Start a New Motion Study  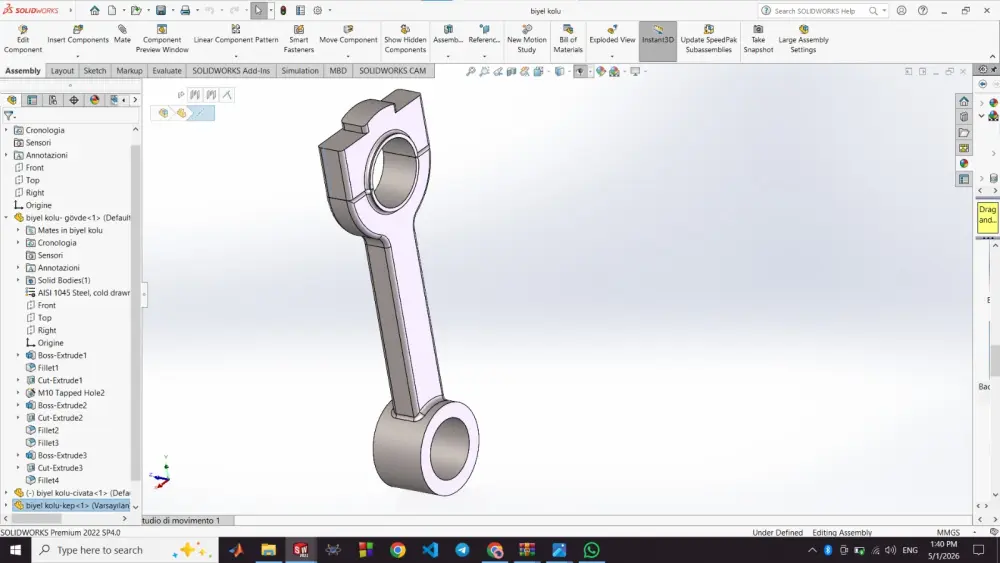pyautogui.click(x=527, y=39)
